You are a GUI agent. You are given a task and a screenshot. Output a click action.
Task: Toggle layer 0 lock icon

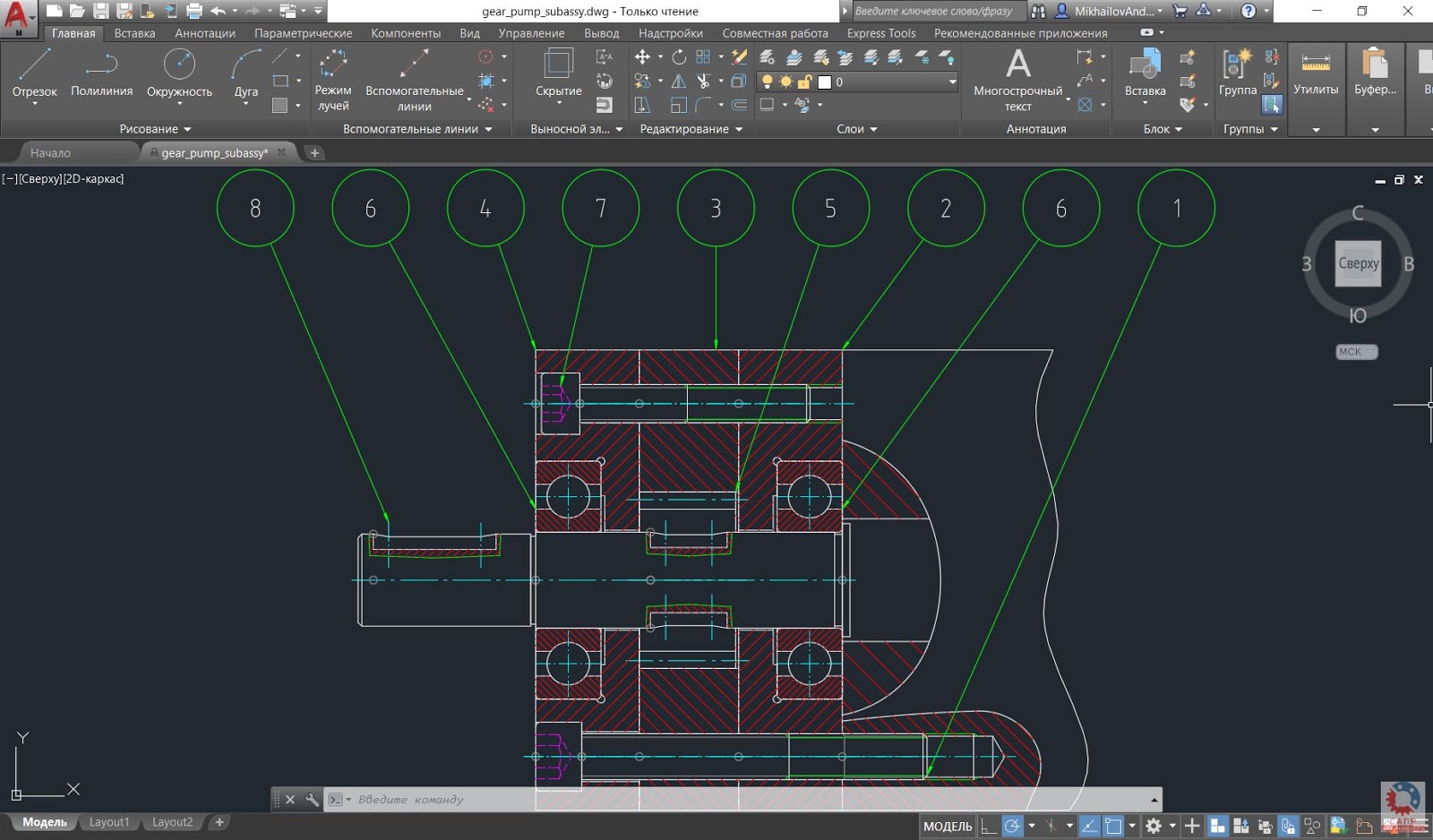point(804,81)
